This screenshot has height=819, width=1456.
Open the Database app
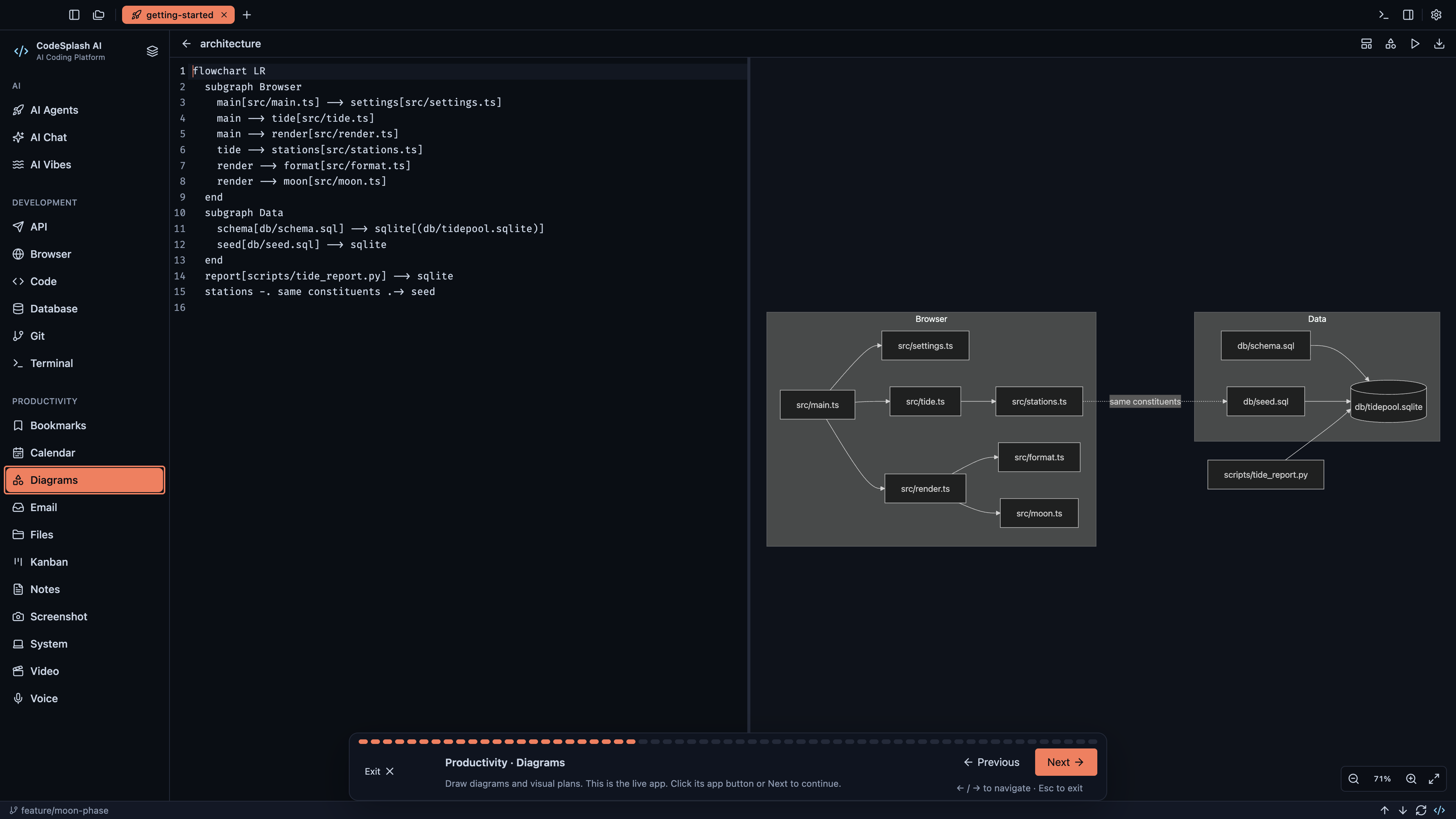pyautogui.click(x=85, y=309)
